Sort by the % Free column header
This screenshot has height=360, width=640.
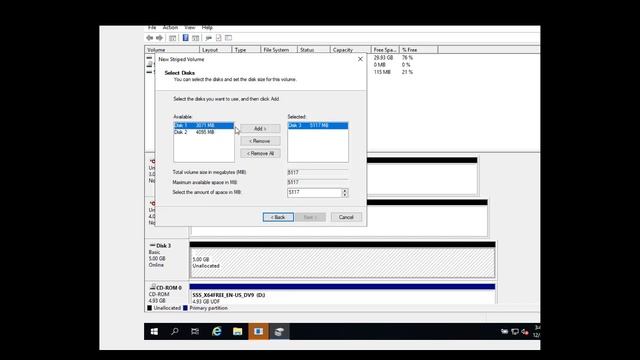coord(418,50)
